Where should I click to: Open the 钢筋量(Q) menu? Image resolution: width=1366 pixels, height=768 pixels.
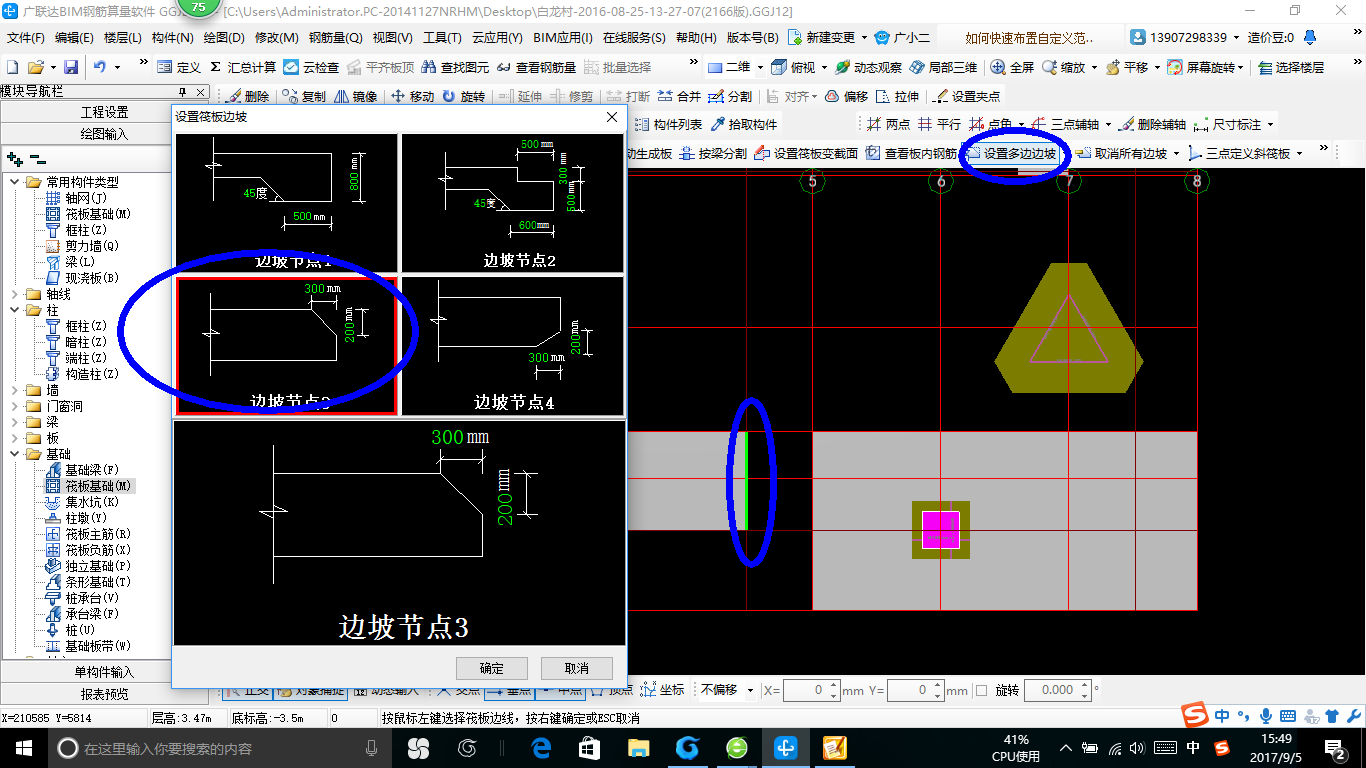[336, 38]
